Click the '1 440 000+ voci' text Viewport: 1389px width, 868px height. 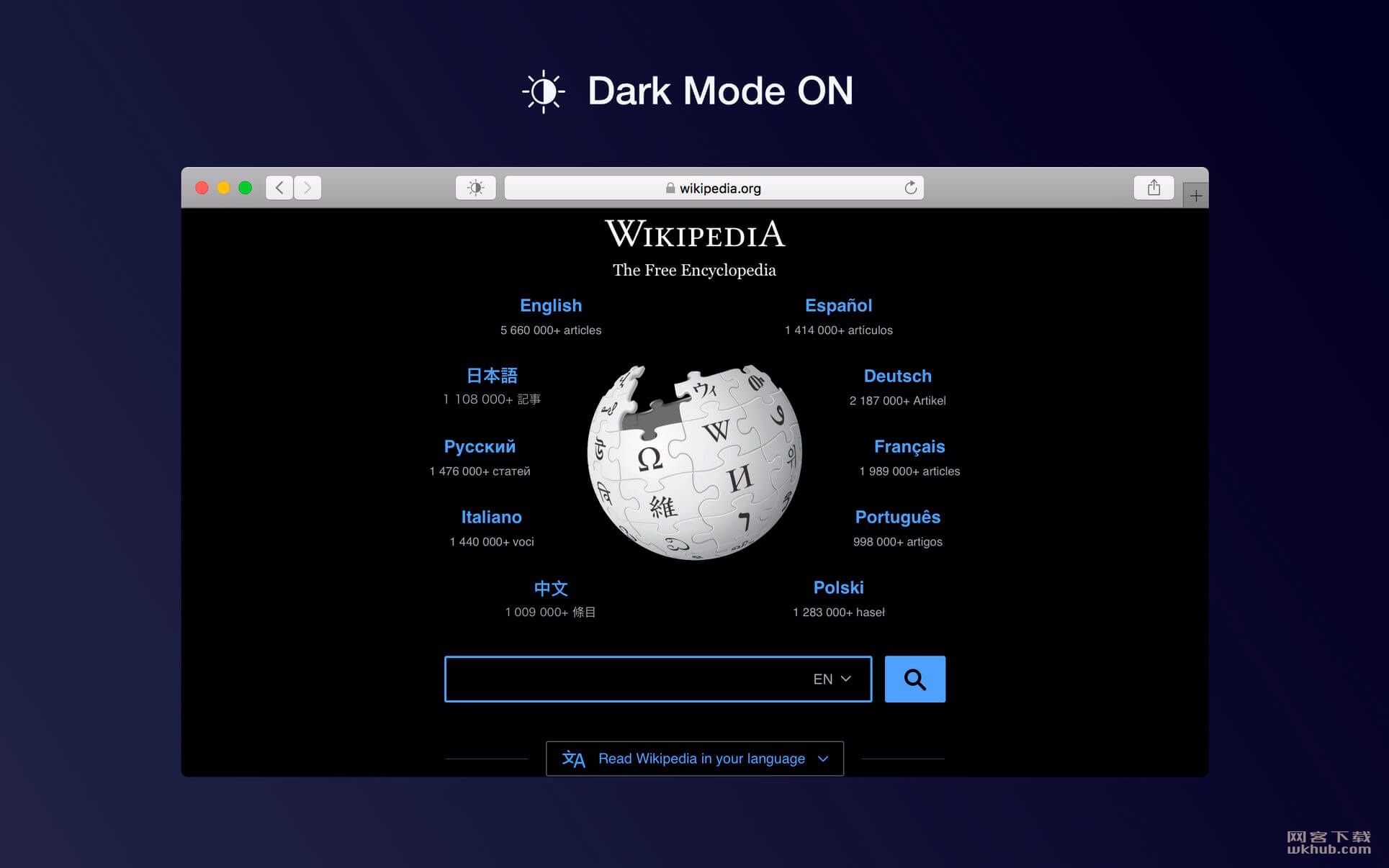point(491,541)
